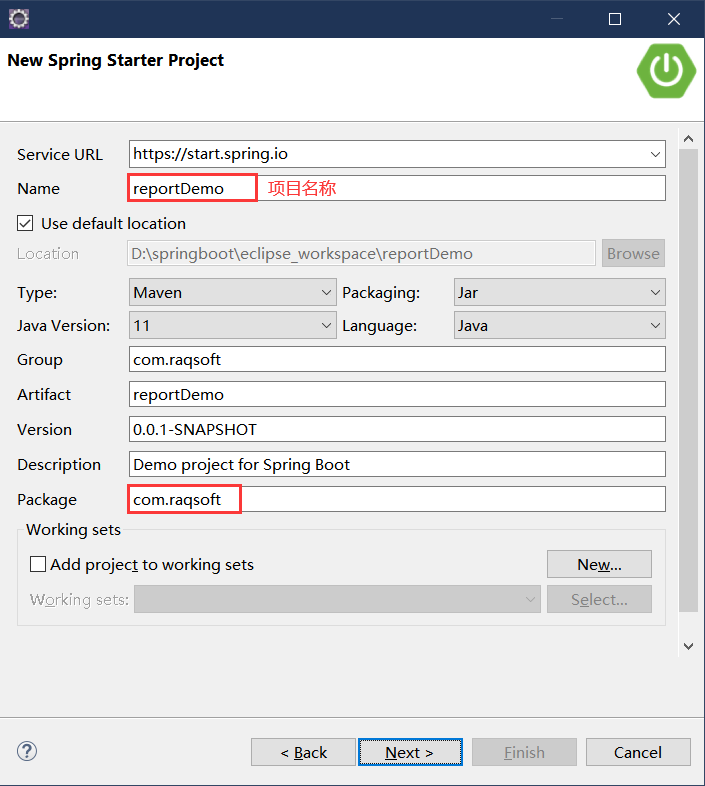705x786 pixels.
Task: Uncheck Use default location
Action: coord(25,223)
